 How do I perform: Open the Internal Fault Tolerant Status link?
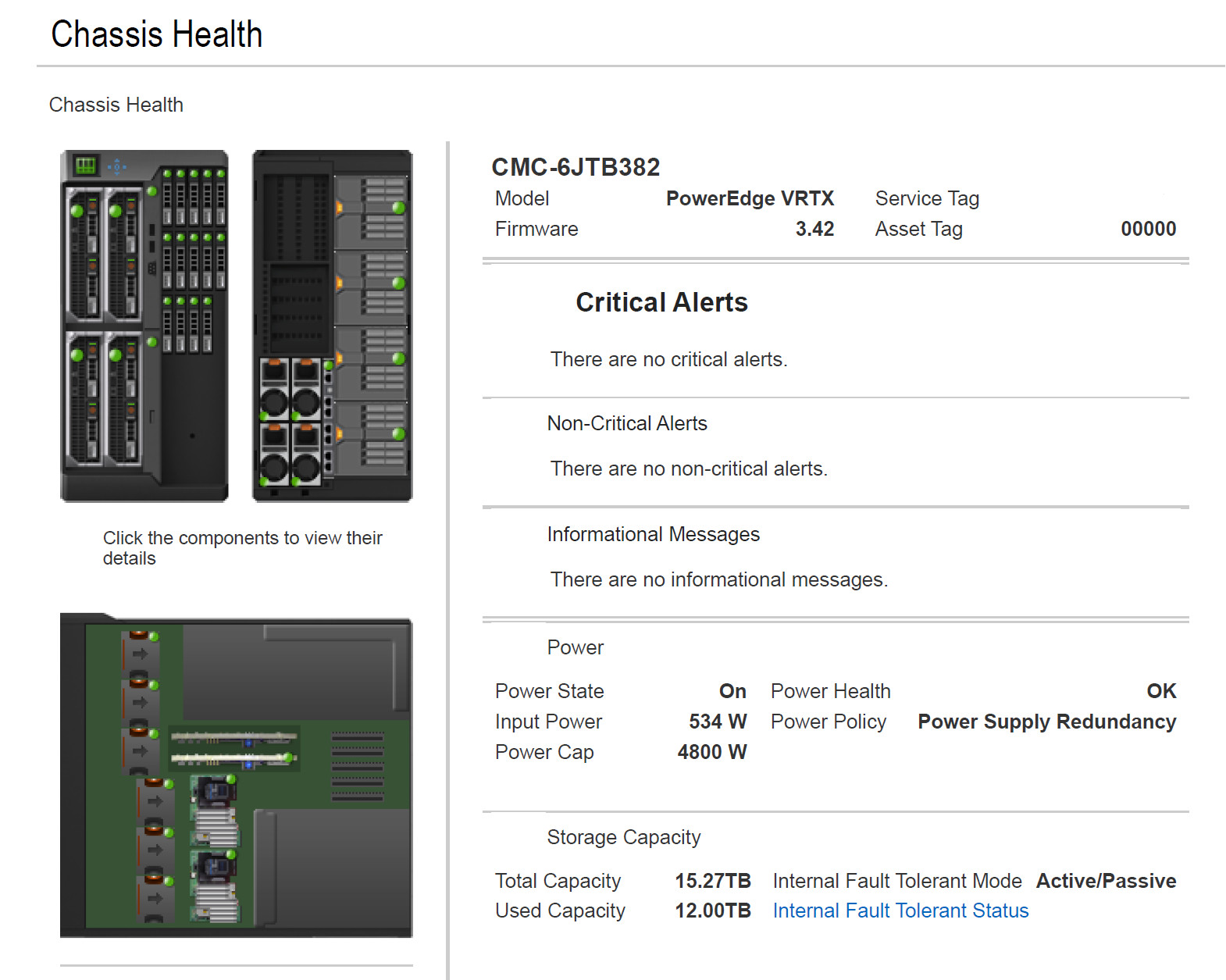click(x=900, y=911)
